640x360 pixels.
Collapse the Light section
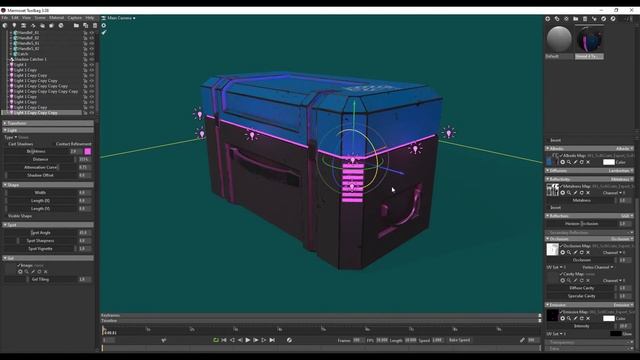pyautogui.click(x=48, y=130)
